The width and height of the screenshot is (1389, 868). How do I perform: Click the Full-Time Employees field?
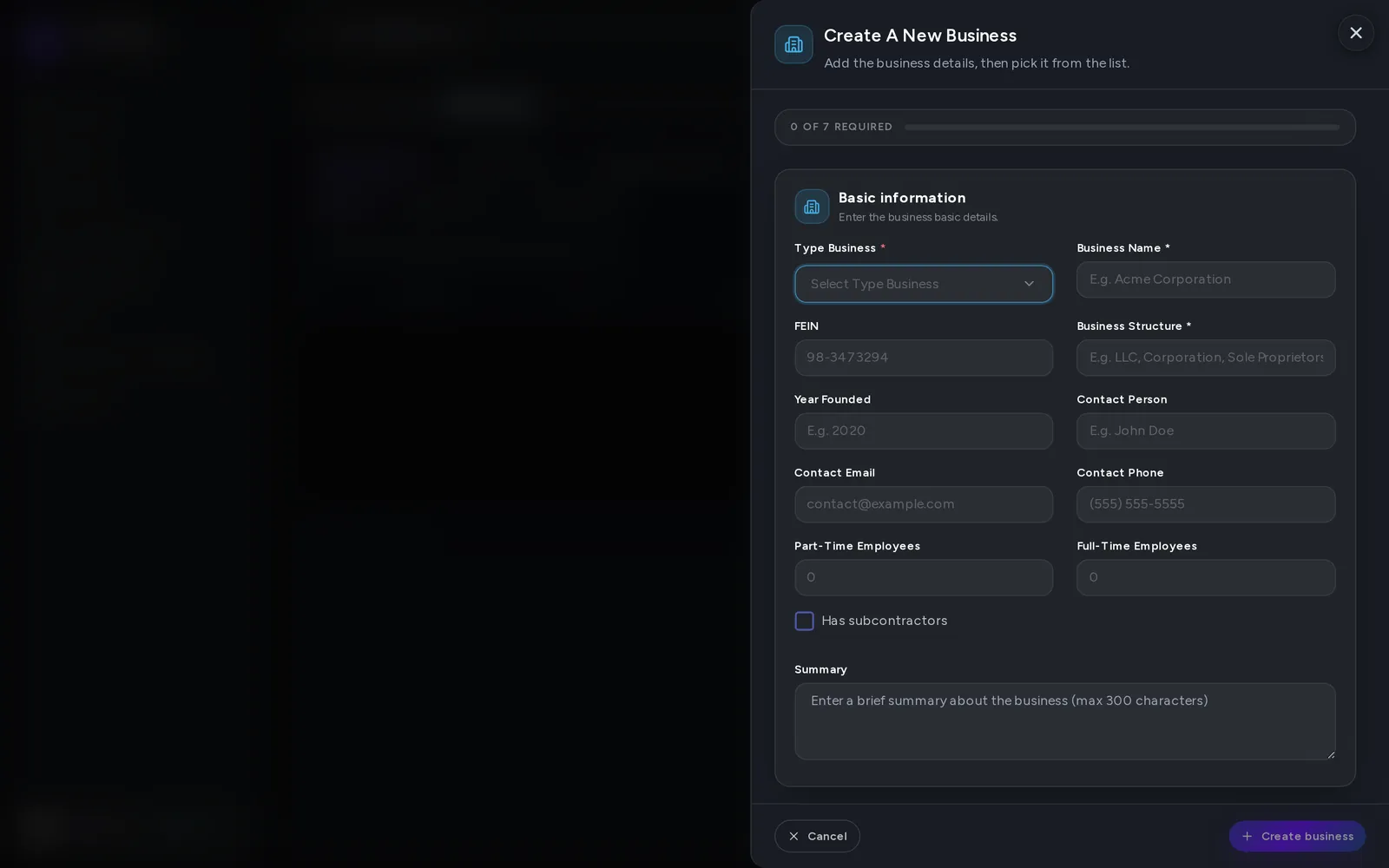click(x=1206, y=577)
